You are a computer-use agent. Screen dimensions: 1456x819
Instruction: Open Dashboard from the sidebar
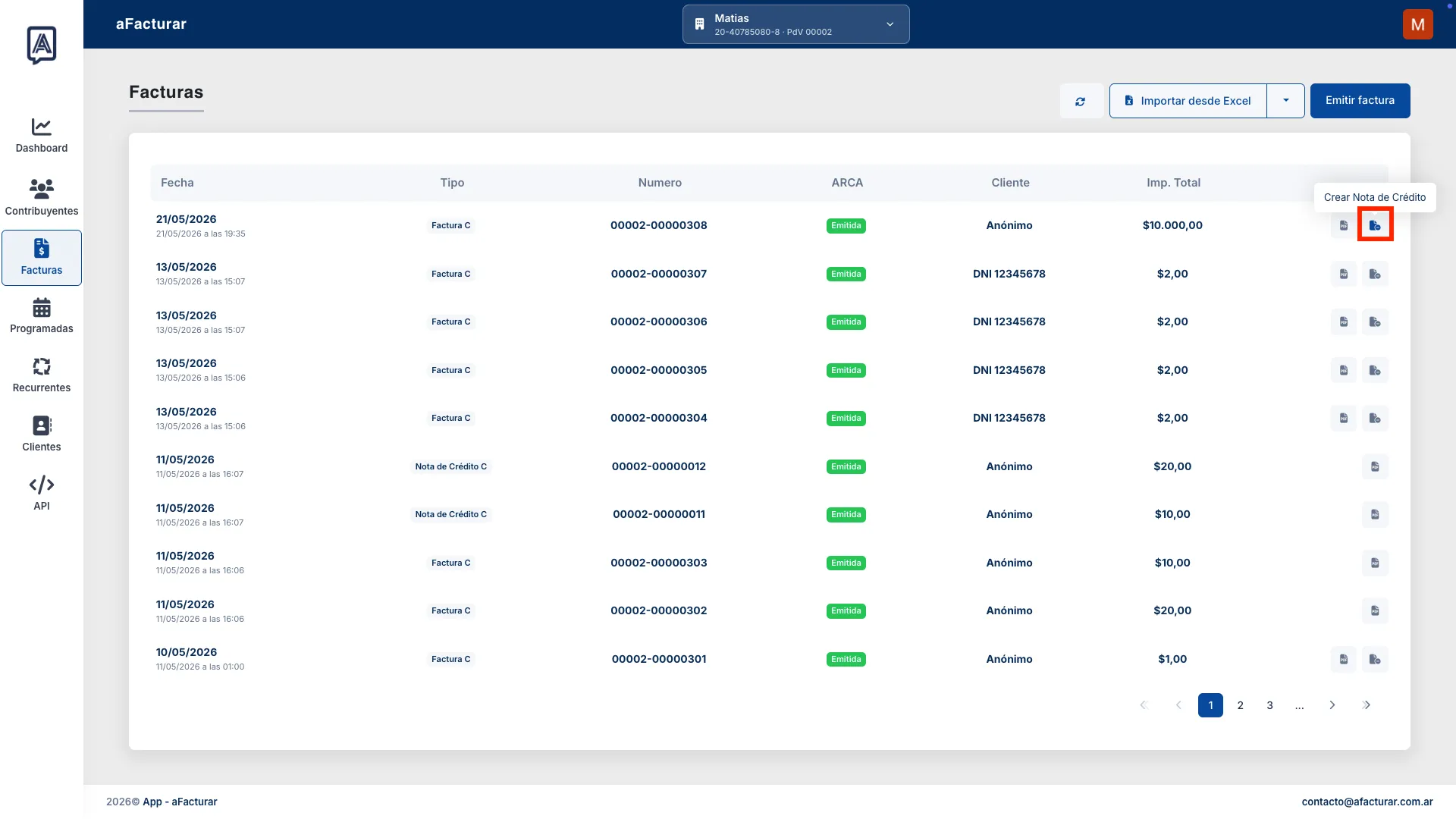coord(42,136)
